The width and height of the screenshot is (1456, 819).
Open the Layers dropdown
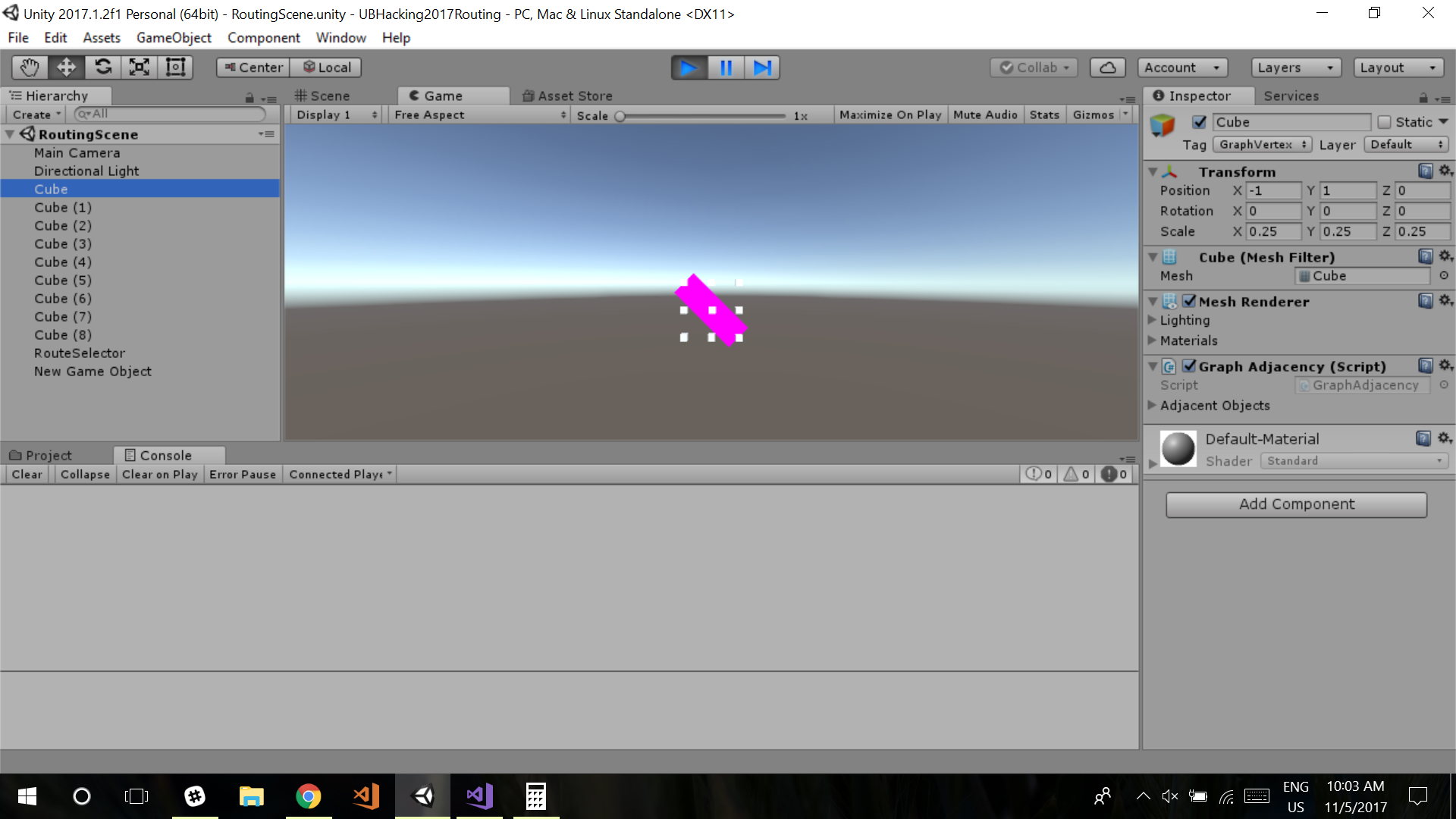coord(1295,67)
